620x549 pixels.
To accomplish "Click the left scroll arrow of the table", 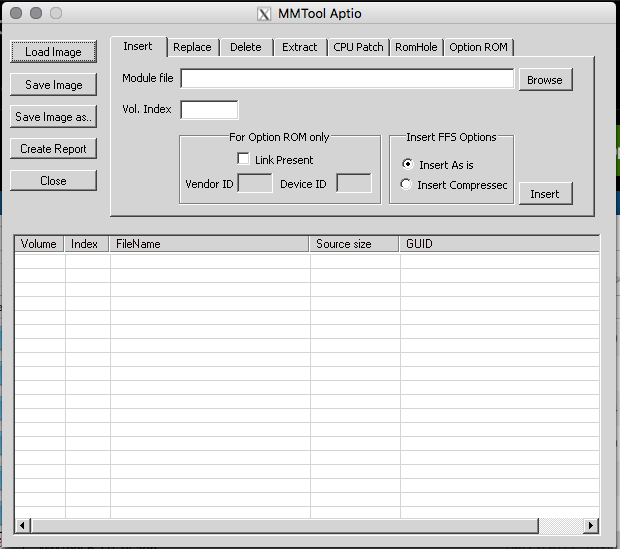I will [x=23, y=526].
